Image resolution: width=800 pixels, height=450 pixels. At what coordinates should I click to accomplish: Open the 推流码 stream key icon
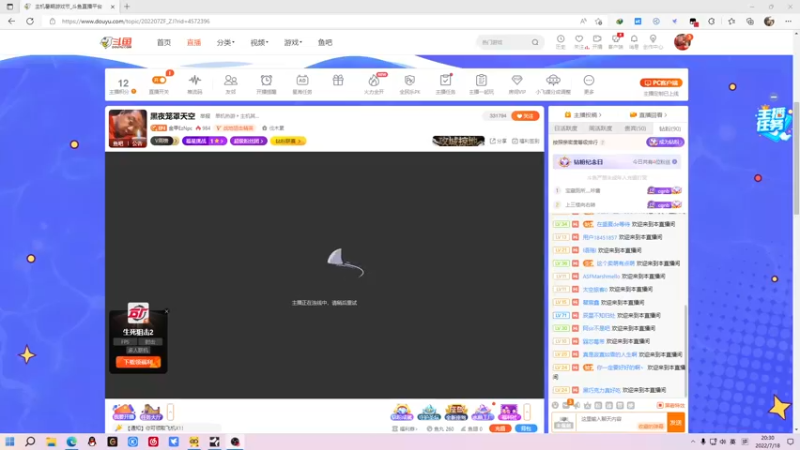(194, 80)
